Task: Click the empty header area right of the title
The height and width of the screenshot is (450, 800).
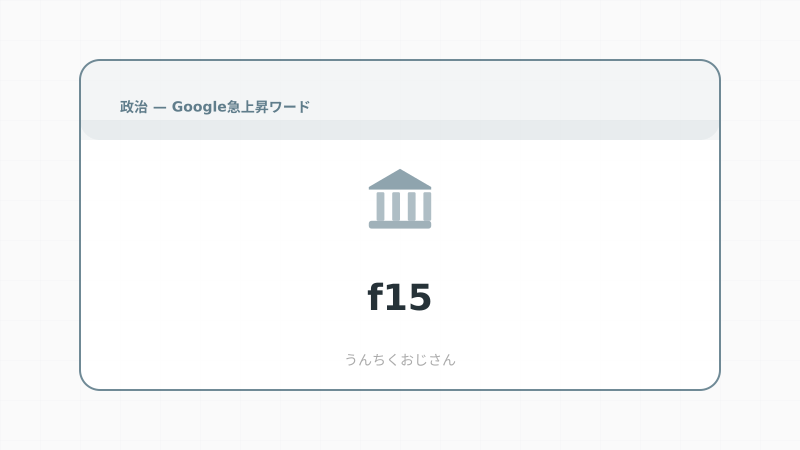Action: pos(520,100)
